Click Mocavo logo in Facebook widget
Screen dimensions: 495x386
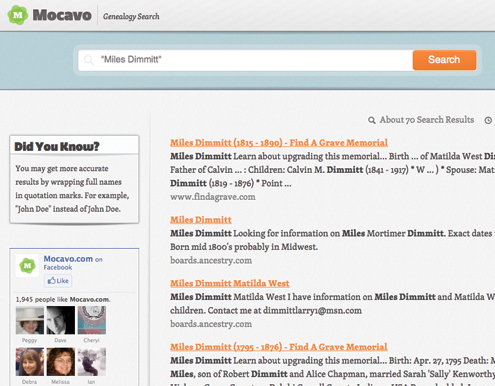tap(27, 266)
